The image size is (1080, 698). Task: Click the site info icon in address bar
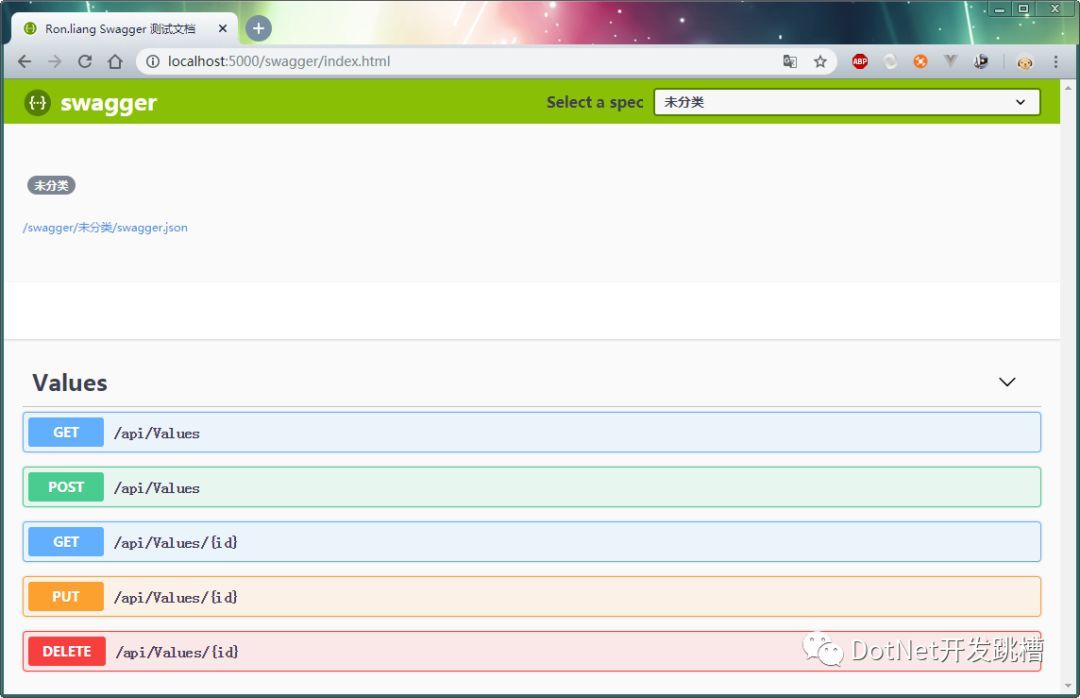pyautogui.click(x=153, y=61)
